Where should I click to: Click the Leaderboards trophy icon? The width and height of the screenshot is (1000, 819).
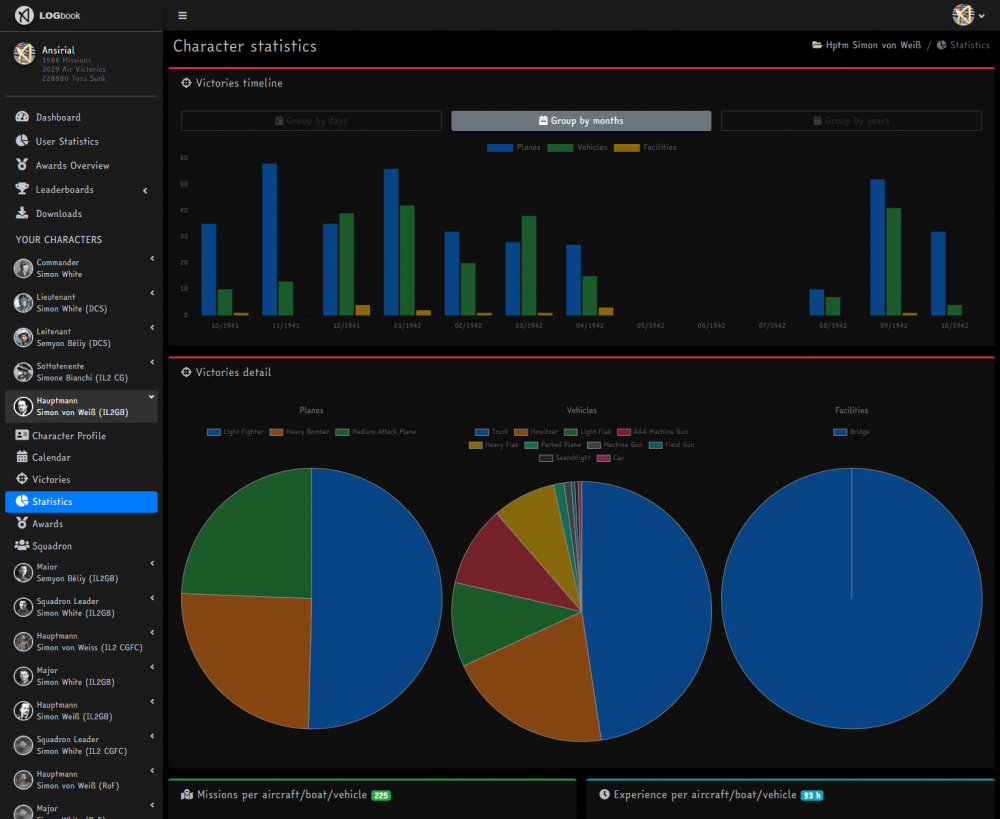pos(24,189)
